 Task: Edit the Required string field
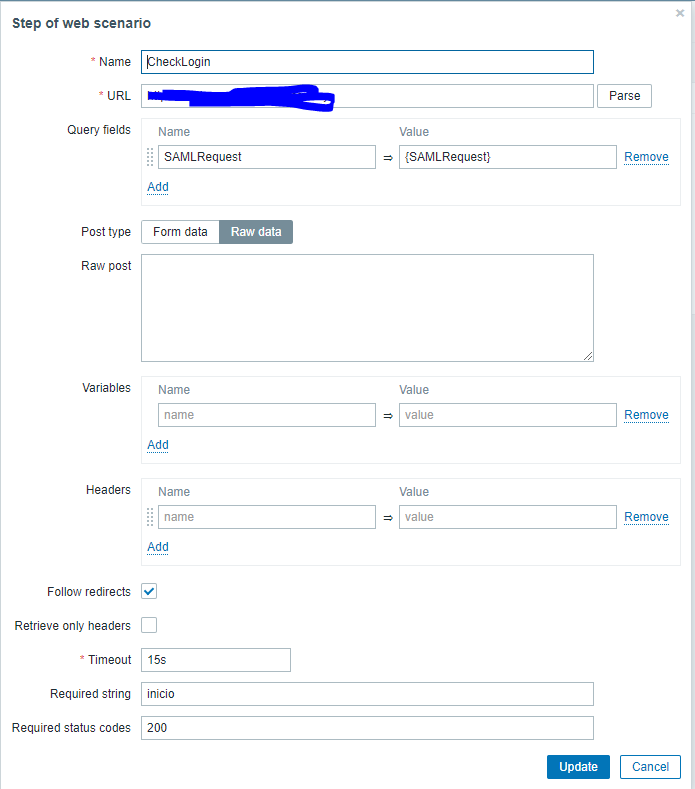coord(367,694)
